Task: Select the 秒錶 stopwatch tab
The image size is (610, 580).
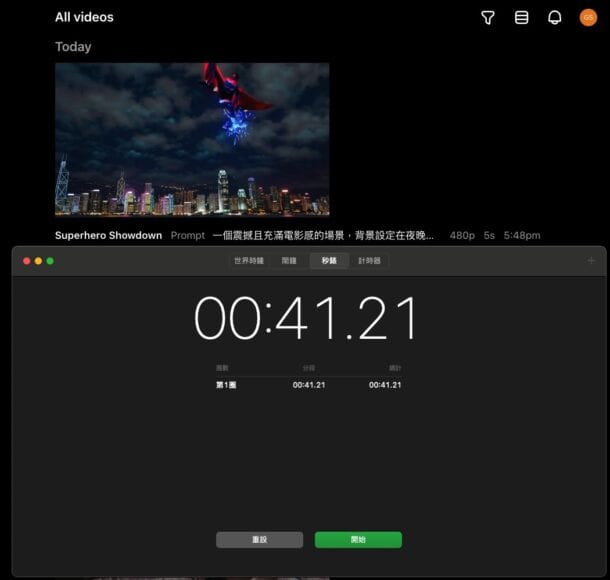Action: tap(329, 261)
